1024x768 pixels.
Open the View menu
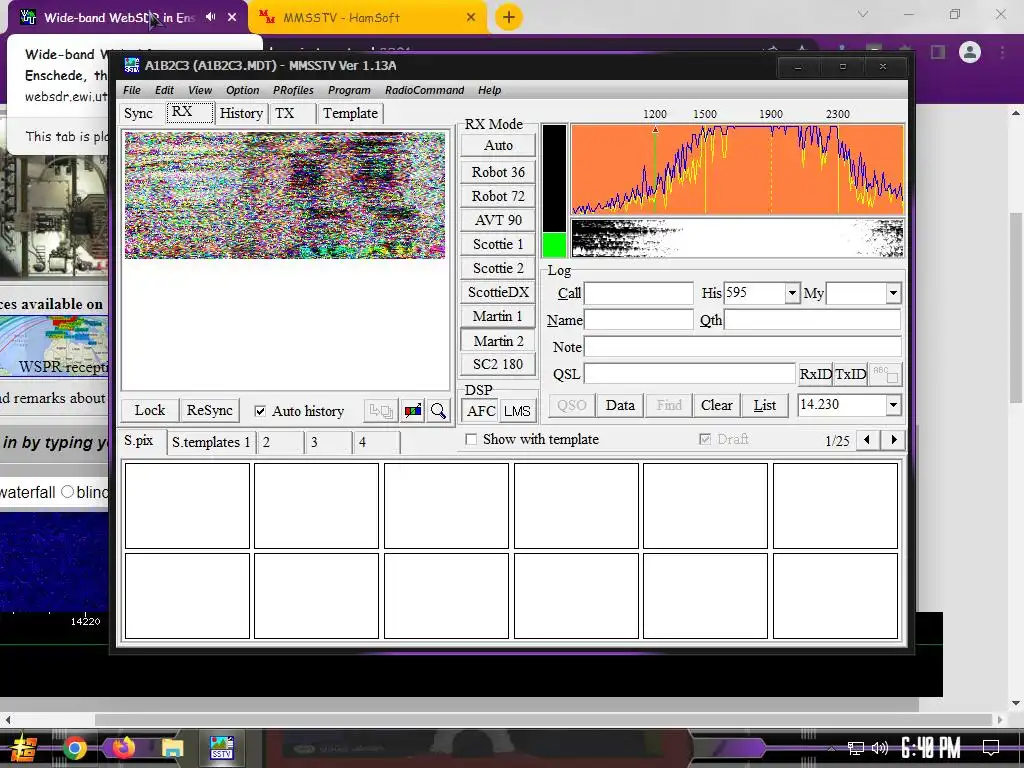pos(200,90)
